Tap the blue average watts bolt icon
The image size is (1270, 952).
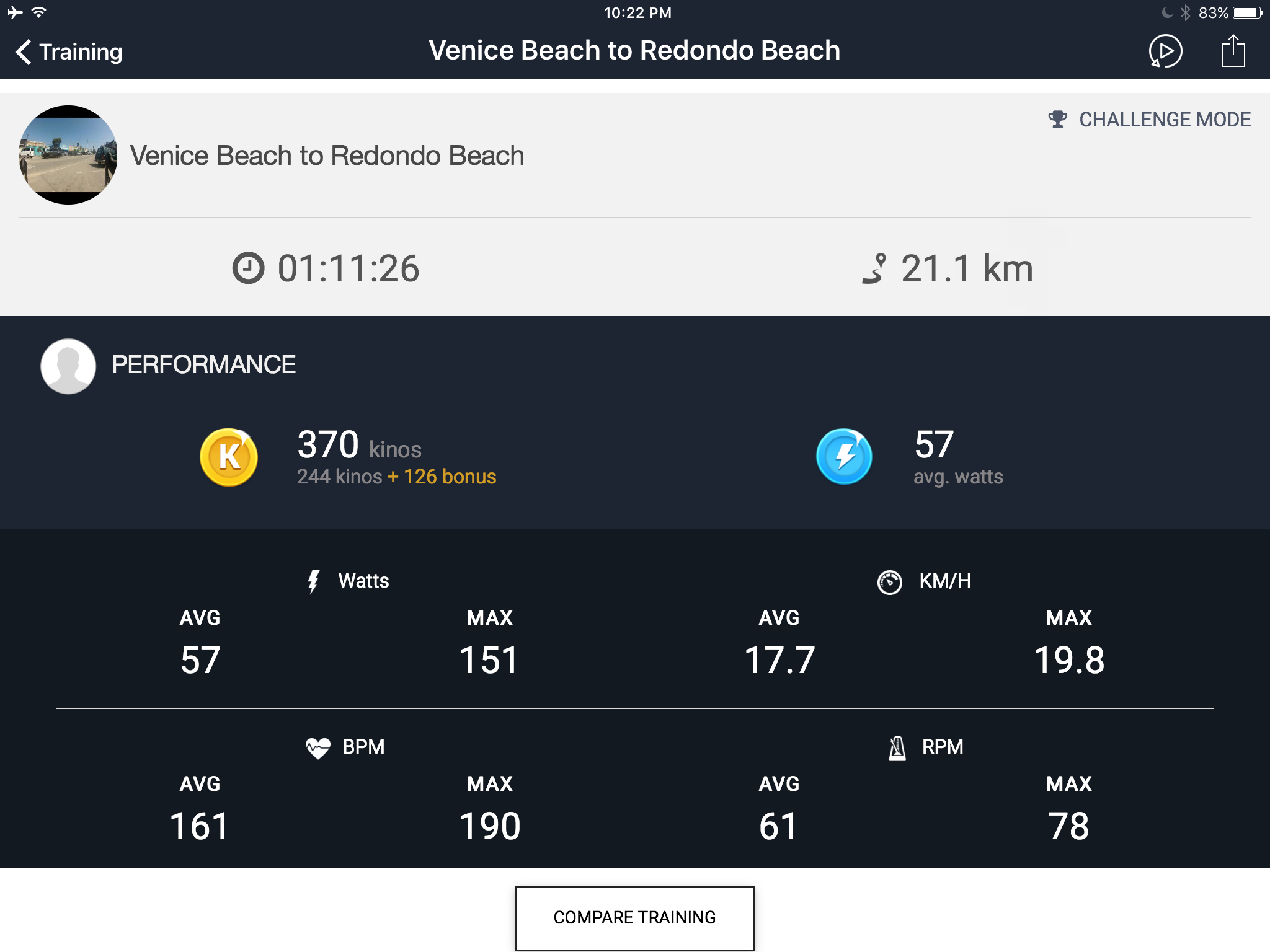pyautogui.click(x=844, y=457)
